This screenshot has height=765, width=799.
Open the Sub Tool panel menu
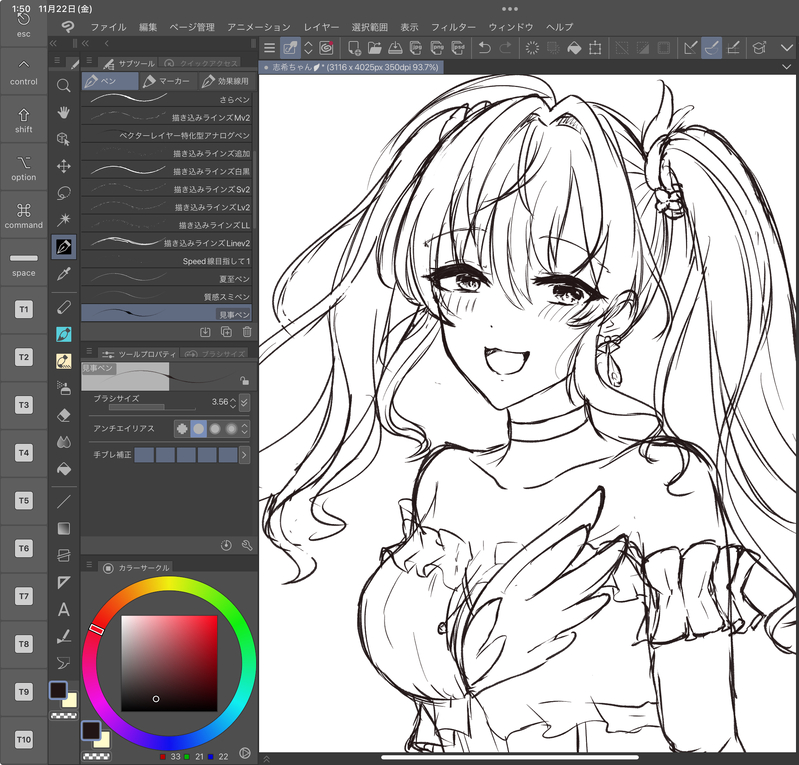[x=89, y=61]
